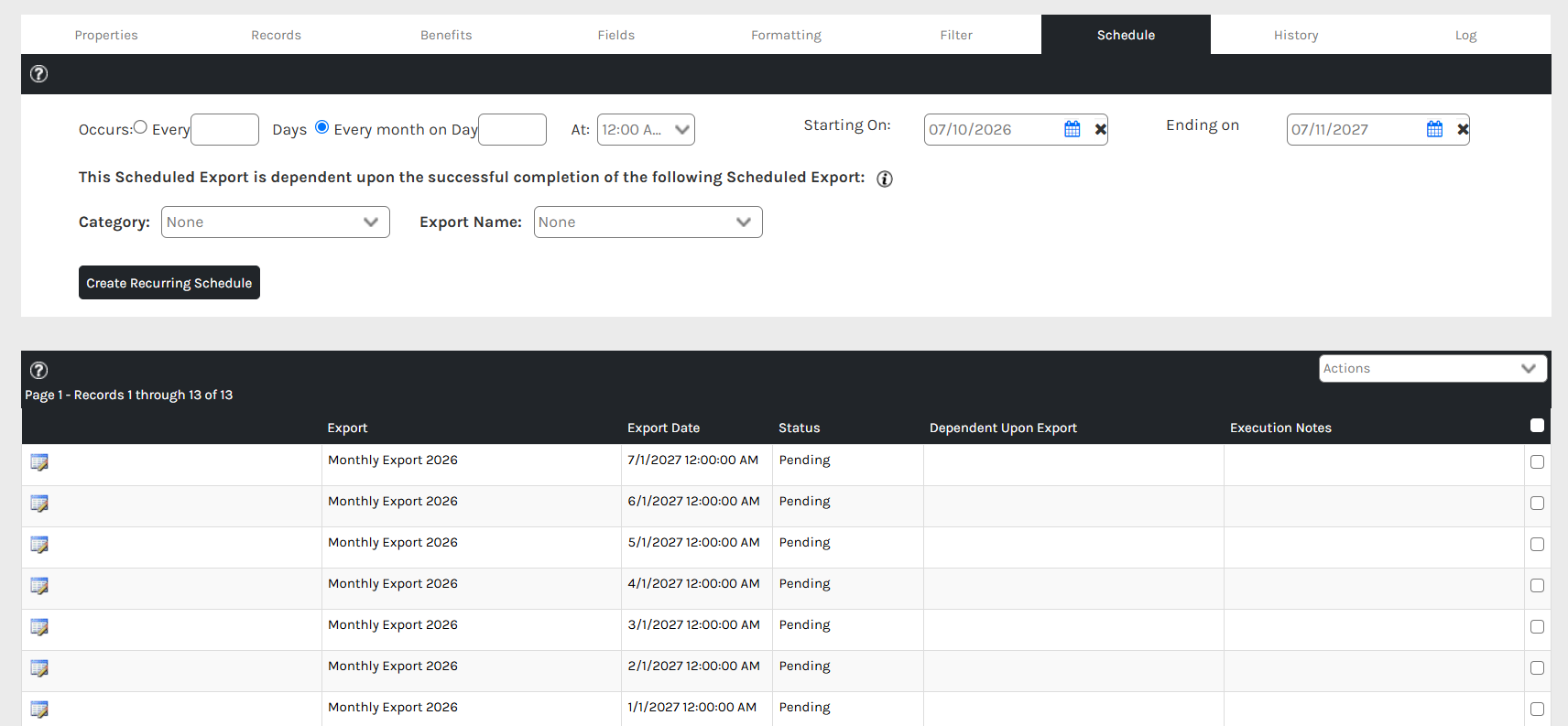Click Pending status in the 6/1/2027 row

pyautogui.click(x=804, y=501)
